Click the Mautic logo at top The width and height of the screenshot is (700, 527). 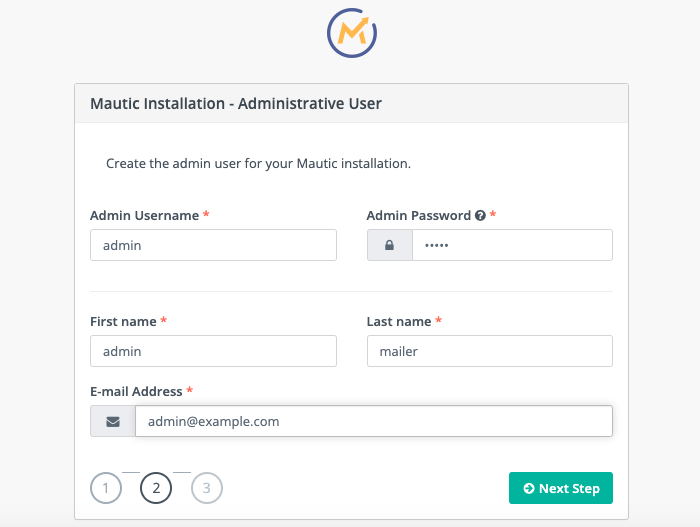tap(351, 33)
